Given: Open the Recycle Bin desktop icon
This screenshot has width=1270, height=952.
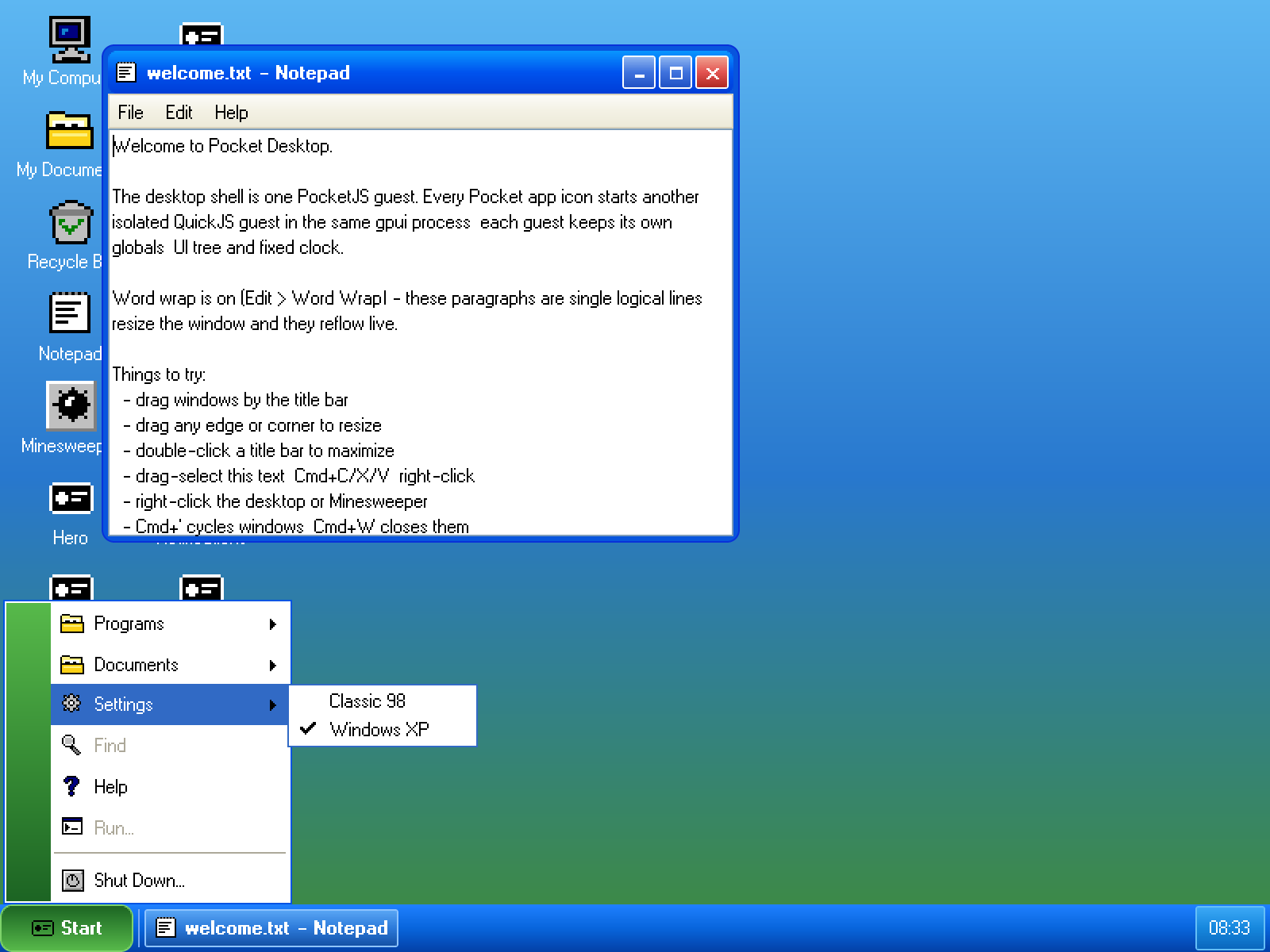Looking at the screenshot, I should [x=70, y=222].
